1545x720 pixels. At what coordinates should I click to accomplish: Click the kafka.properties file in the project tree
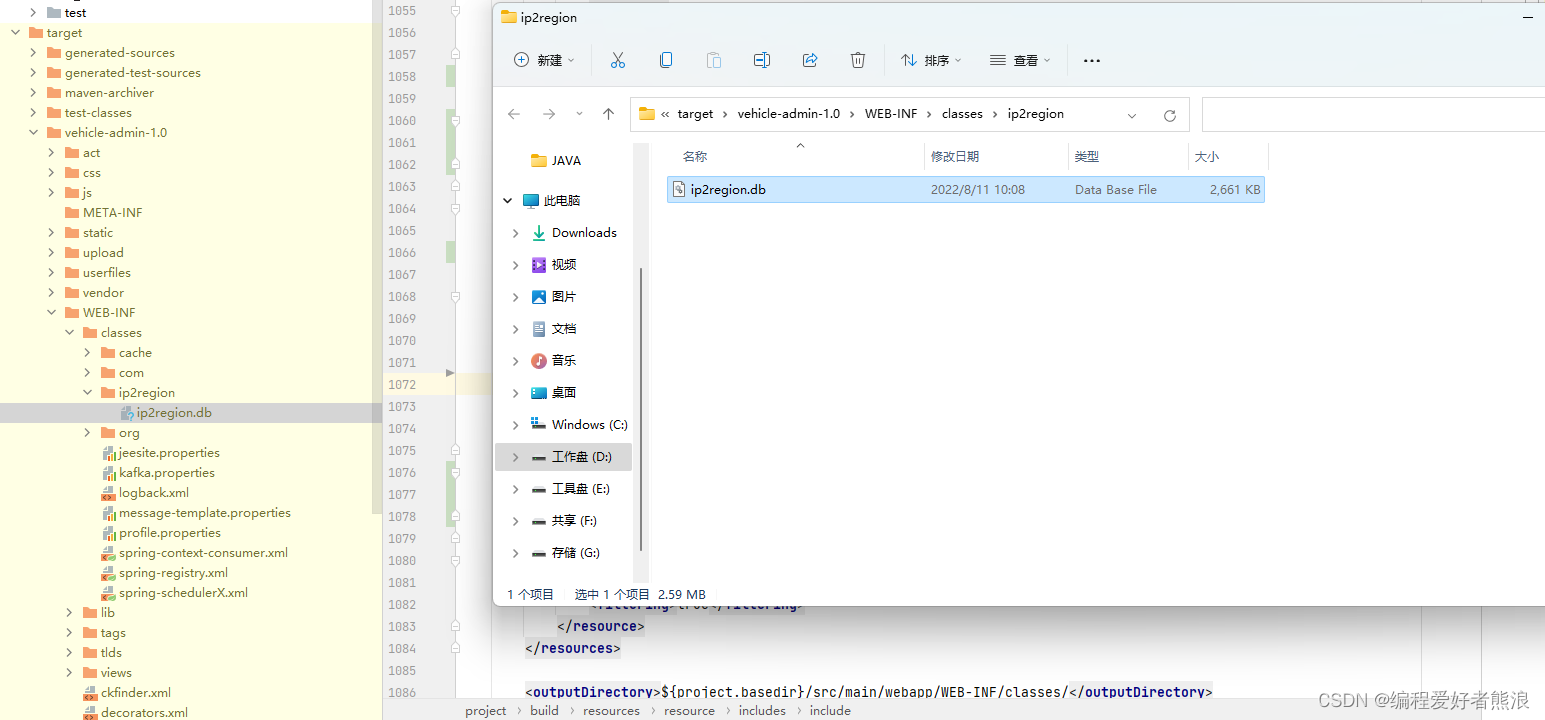click(x=168, y=472)
